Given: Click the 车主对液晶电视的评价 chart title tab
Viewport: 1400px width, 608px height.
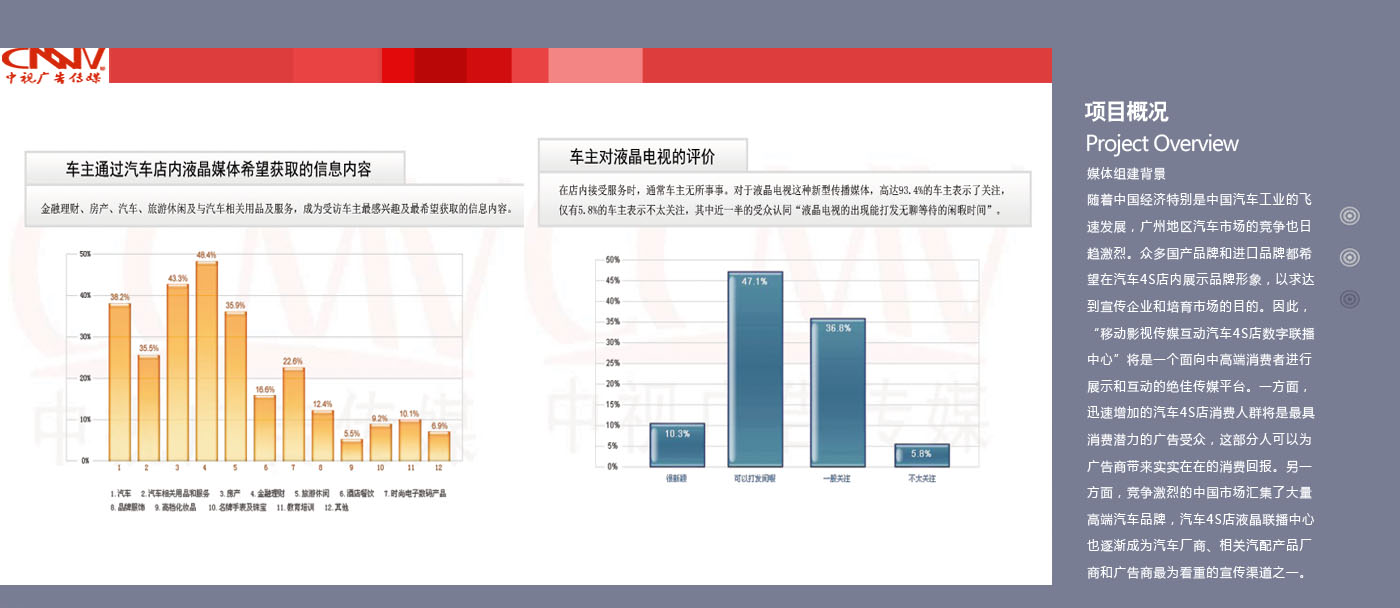Looking at the screenshot, I should 642,156.
